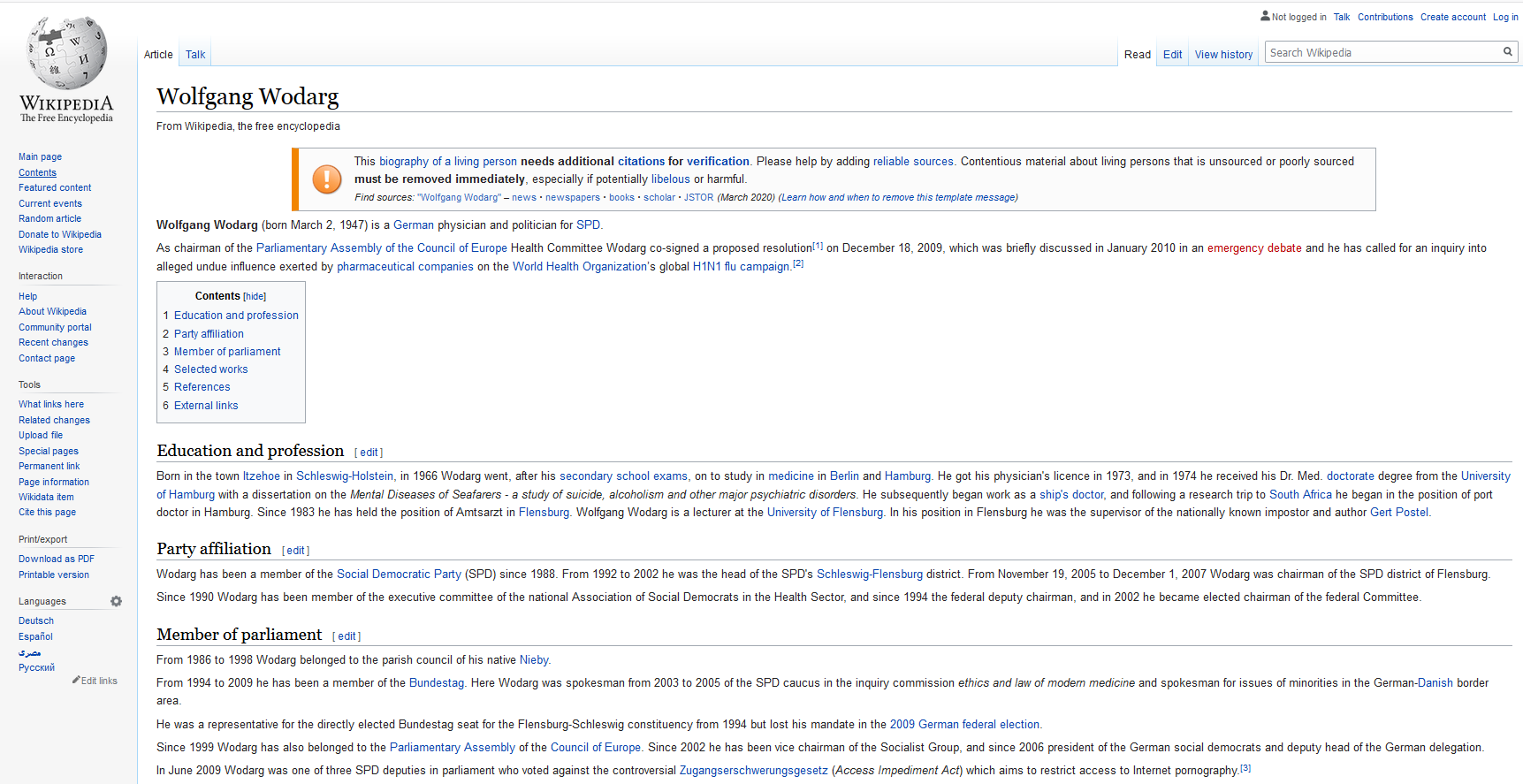Jump to External links in contents
The image size is (1523, 784).
pos(206,406)
